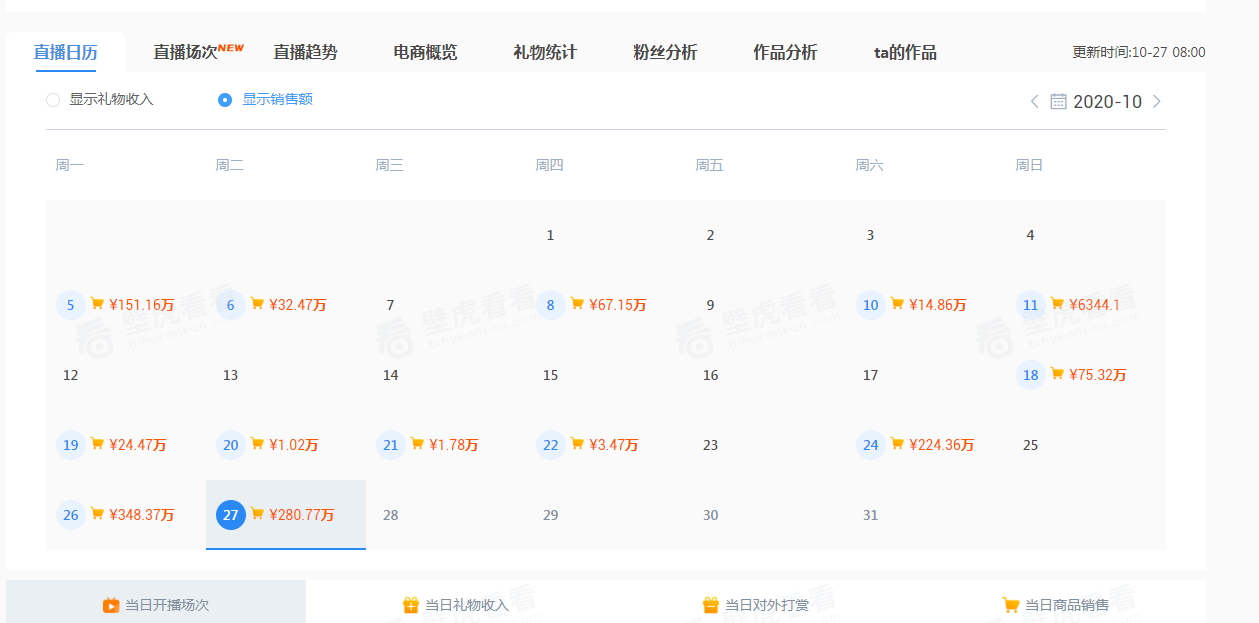Open the month picker via the calendar icon

coord(1058,101)
